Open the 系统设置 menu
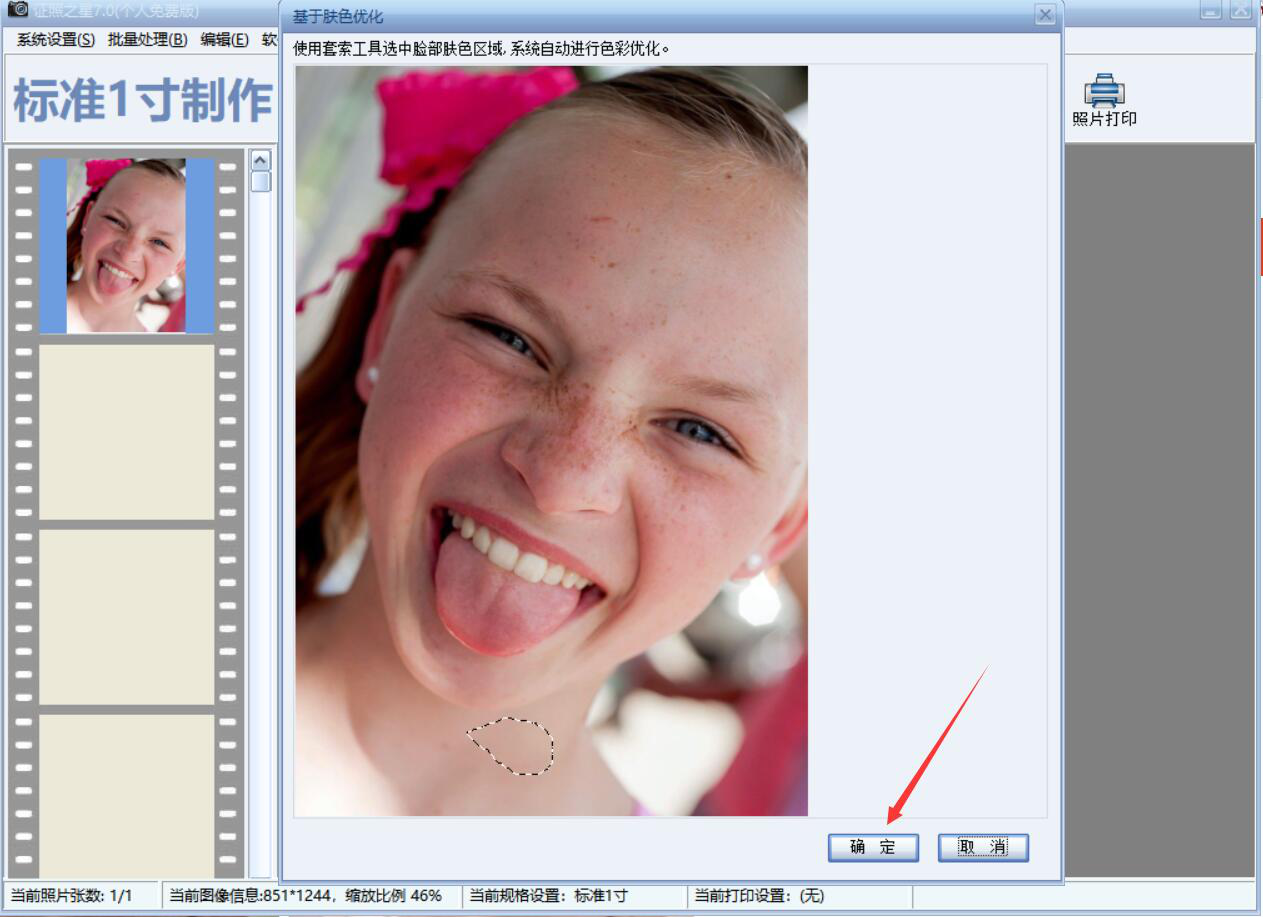Screen dimensions: 1263x917 pyautogui.click(x=56, y=40)
